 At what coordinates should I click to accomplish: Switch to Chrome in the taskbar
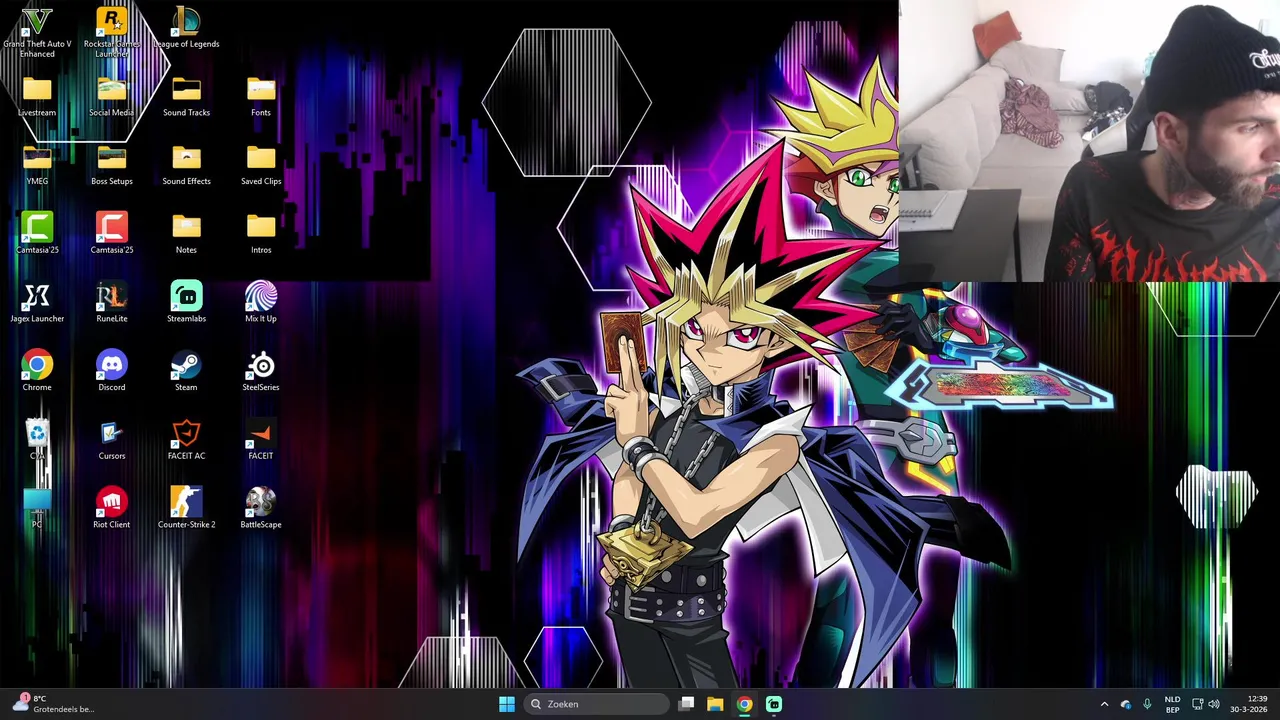coord(744,704)
